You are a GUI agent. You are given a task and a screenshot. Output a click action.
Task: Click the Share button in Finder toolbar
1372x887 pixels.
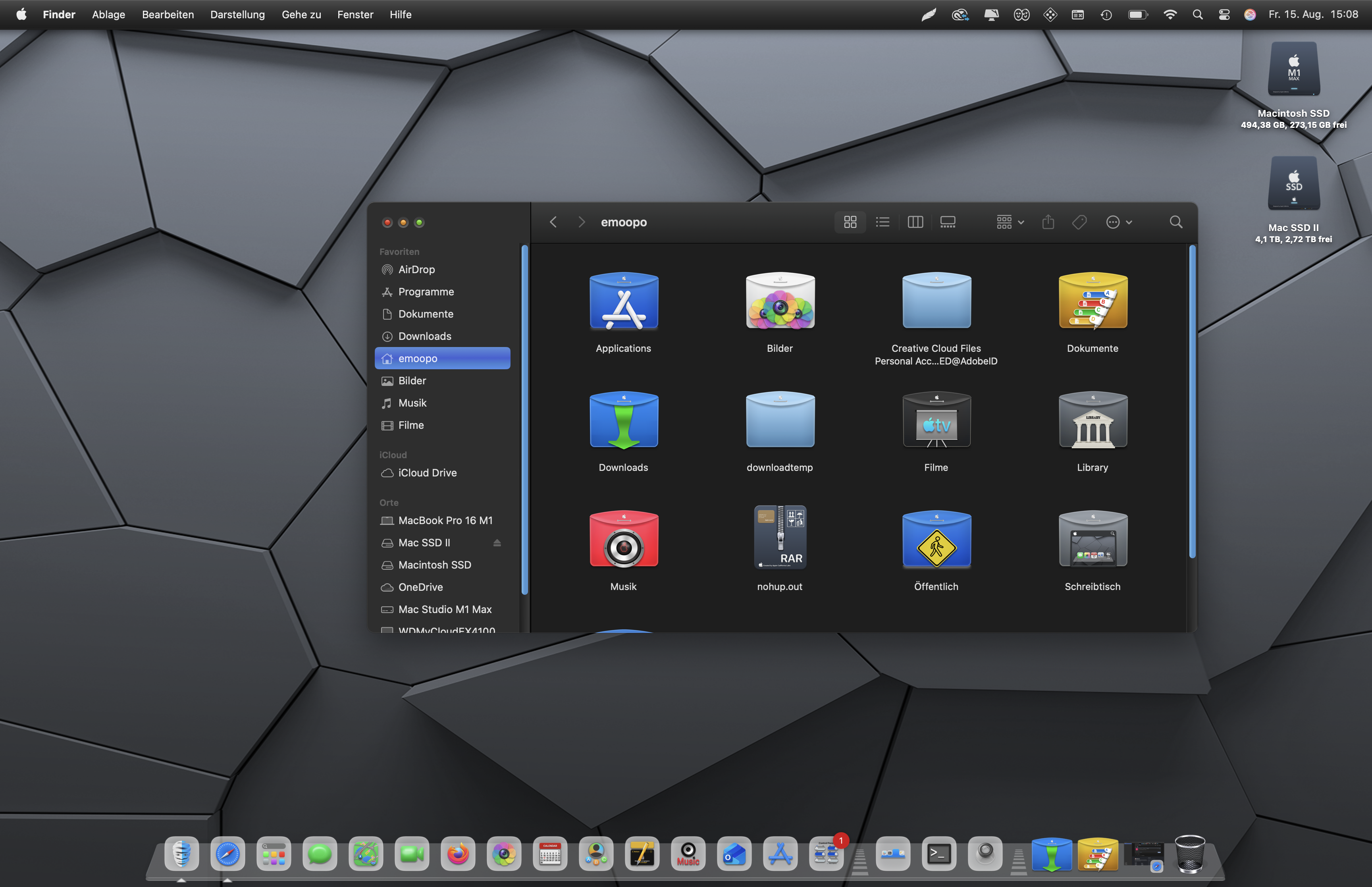click(x=1048, y=222)
